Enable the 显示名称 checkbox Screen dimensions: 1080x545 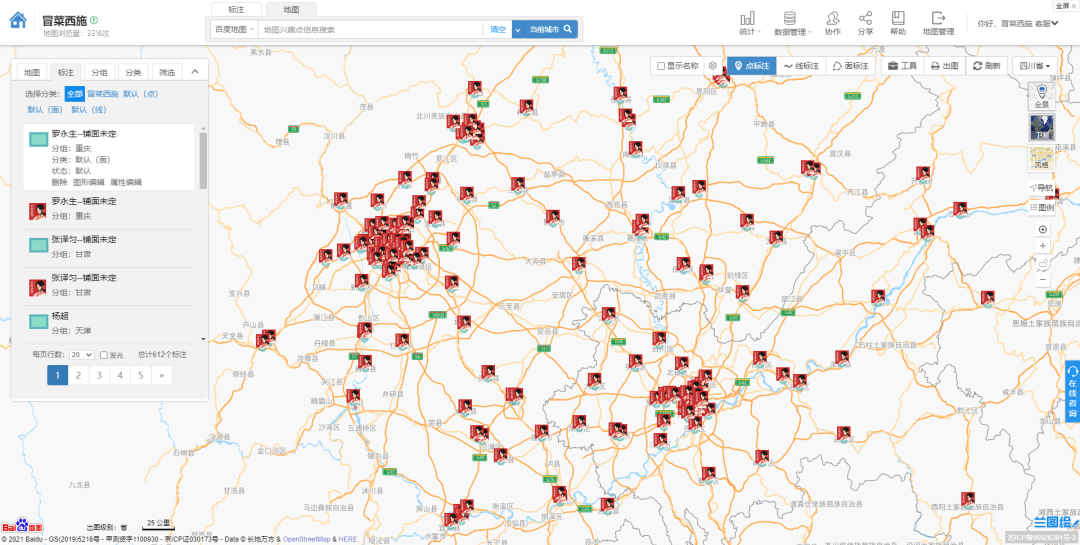coord(660,66)
